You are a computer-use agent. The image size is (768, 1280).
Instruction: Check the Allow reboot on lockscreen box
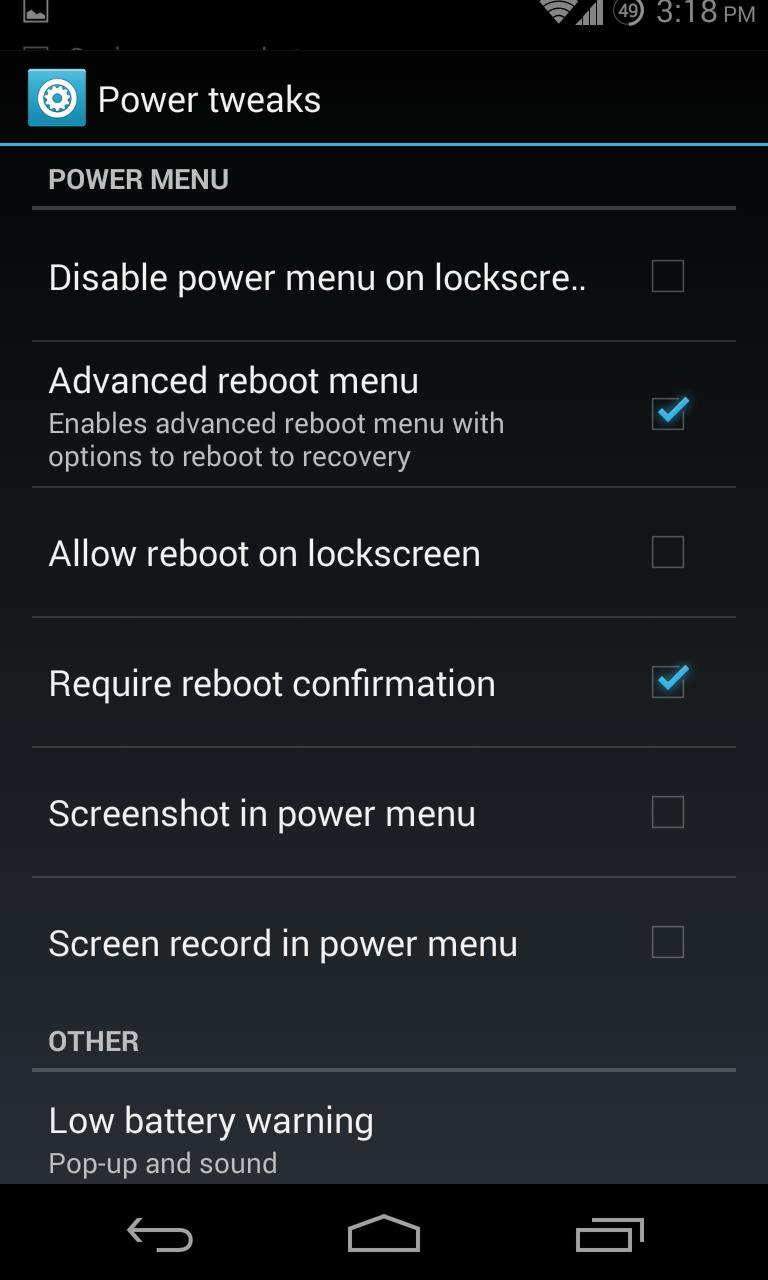668,552
